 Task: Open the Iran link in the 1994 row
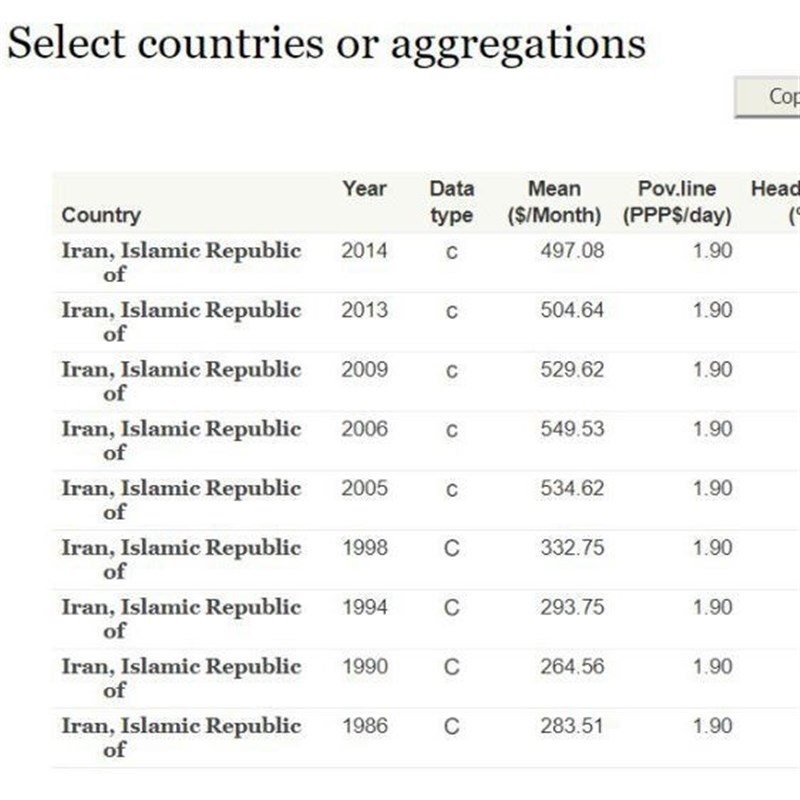point(181,619)
